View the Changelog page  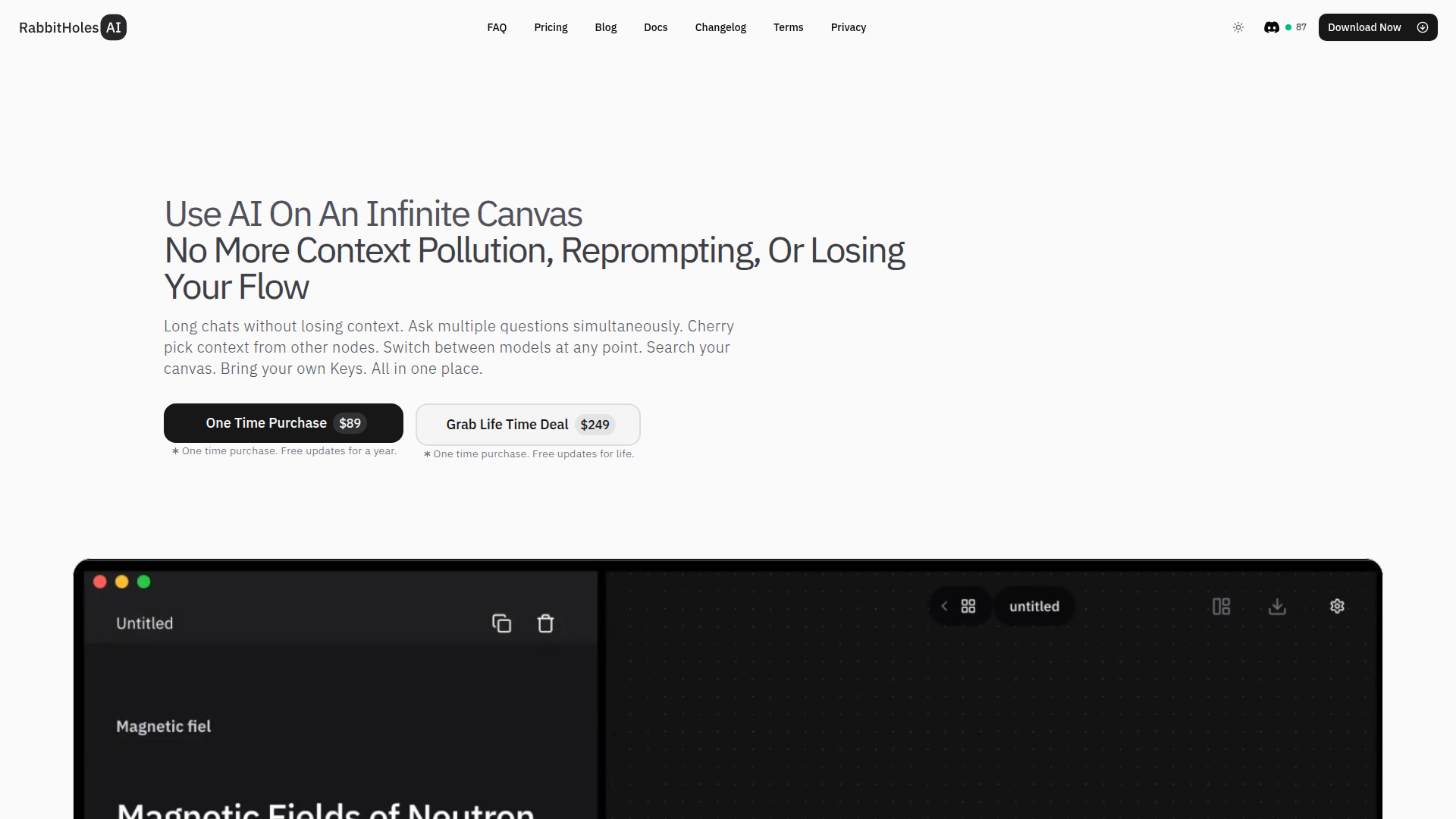pos(720,27)
